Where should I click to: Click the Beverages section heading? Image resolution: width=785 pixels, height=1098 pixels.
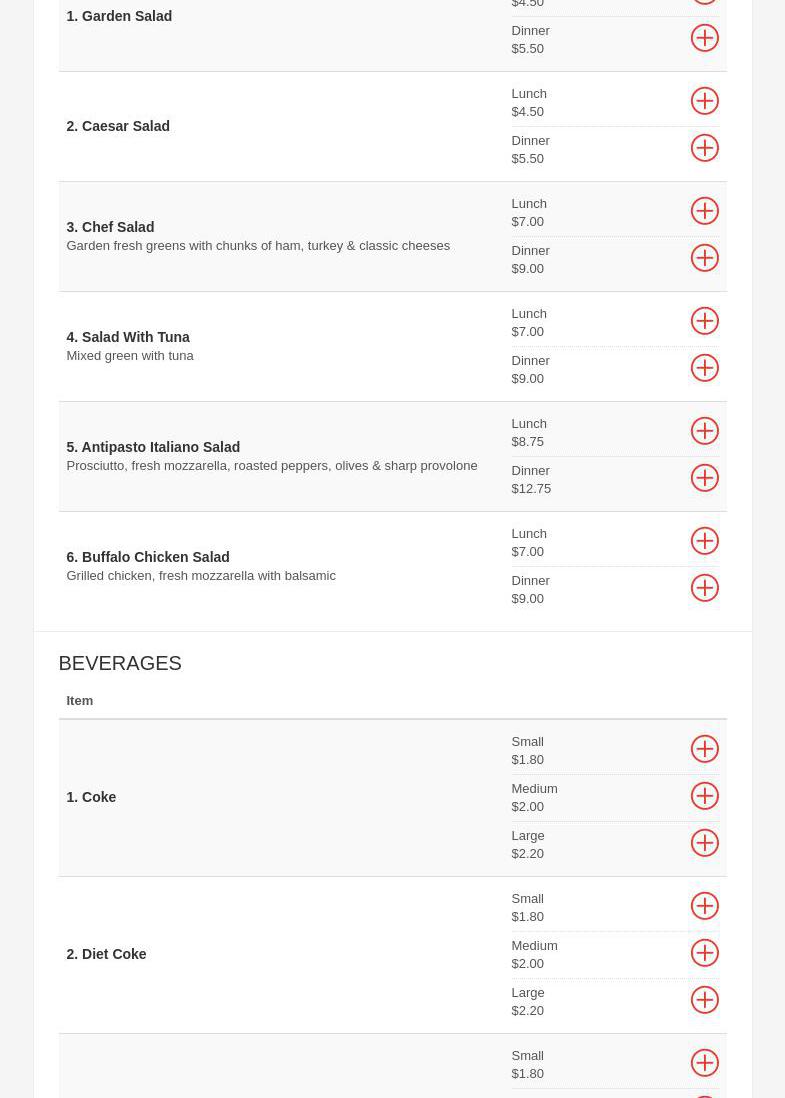click(x=120, y=663)
